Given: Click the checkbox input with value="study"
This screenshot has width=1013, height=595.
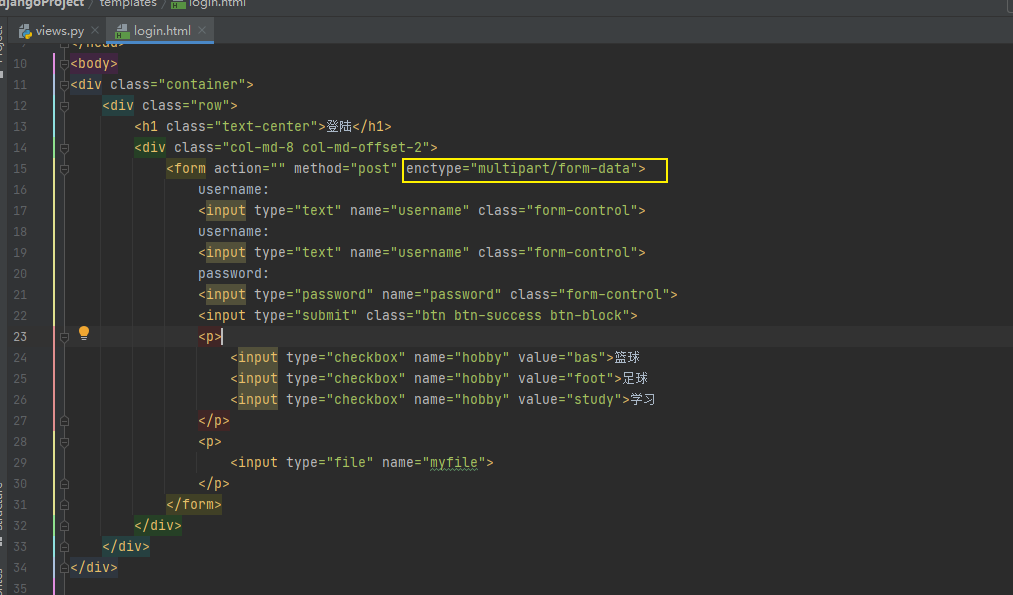Looking at the screenshot, I should (430, 399).
